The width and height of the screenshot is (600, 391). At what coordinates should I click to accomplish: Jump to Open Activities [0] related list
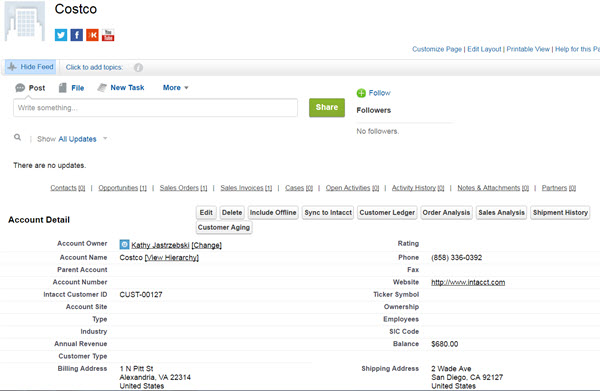[x=352, y=188]
